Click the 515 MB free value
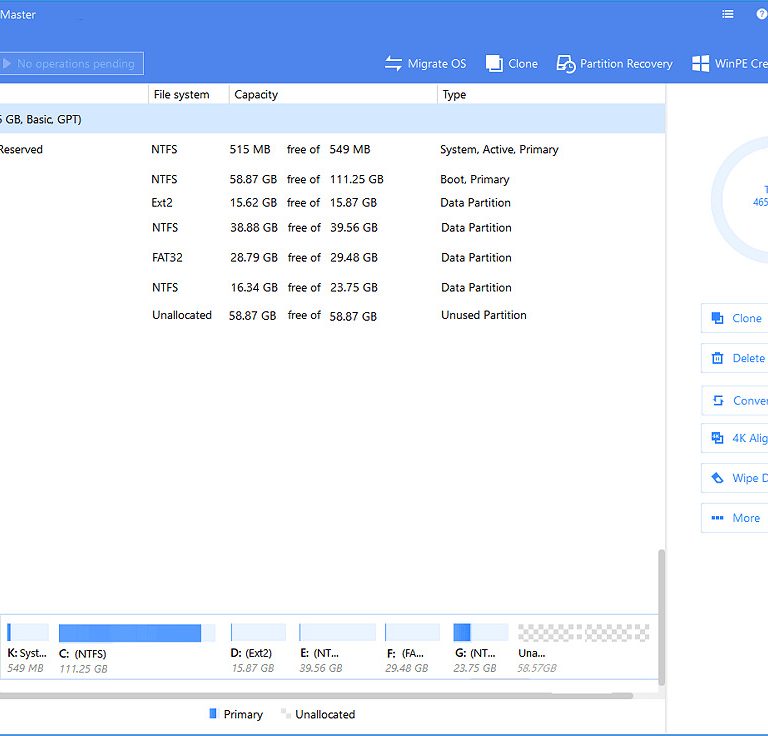This screenshot has height=736, width=768. [x=250, y=149]
